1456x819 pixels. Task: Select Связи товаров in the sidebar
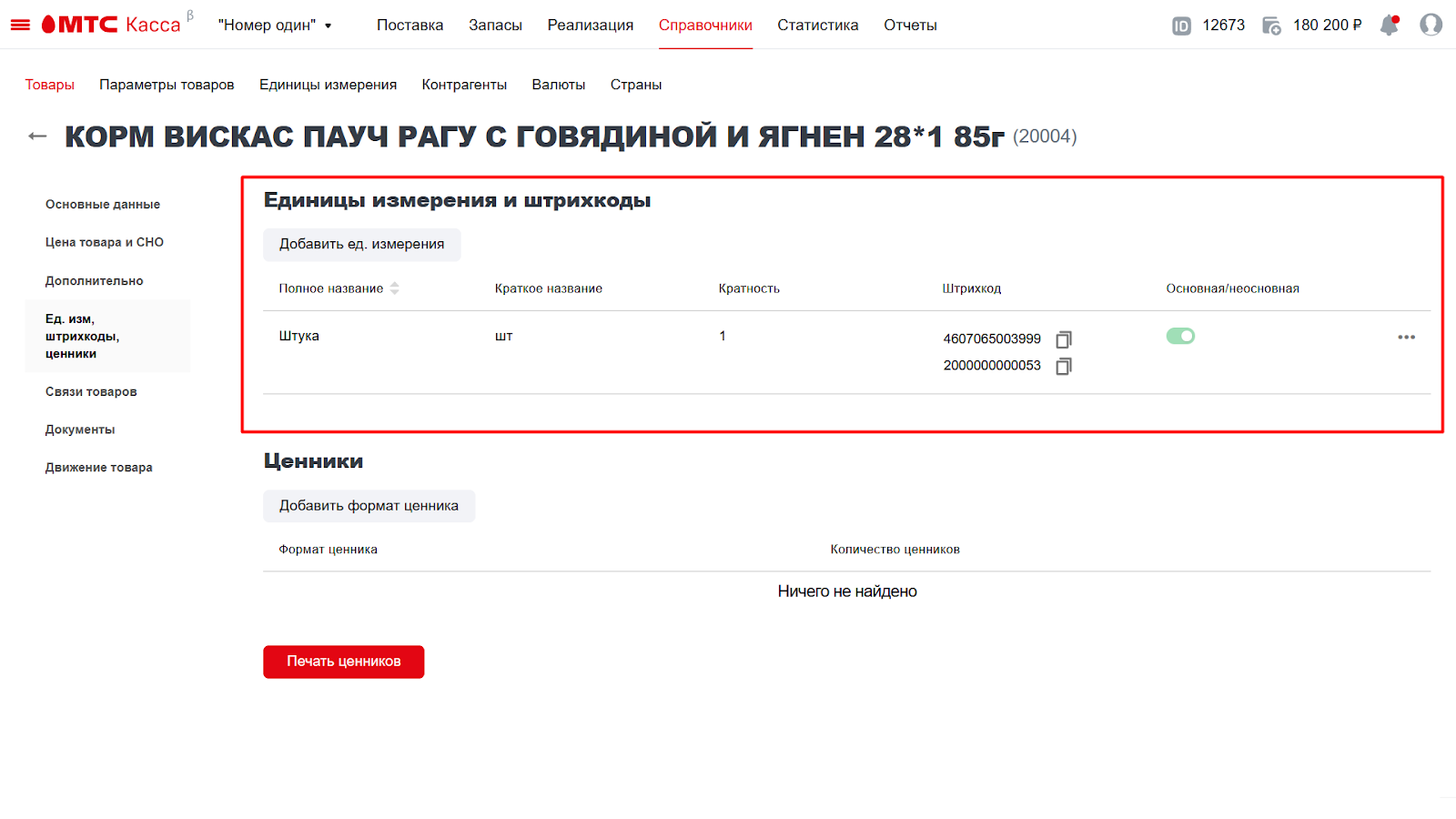coord(91,392)
